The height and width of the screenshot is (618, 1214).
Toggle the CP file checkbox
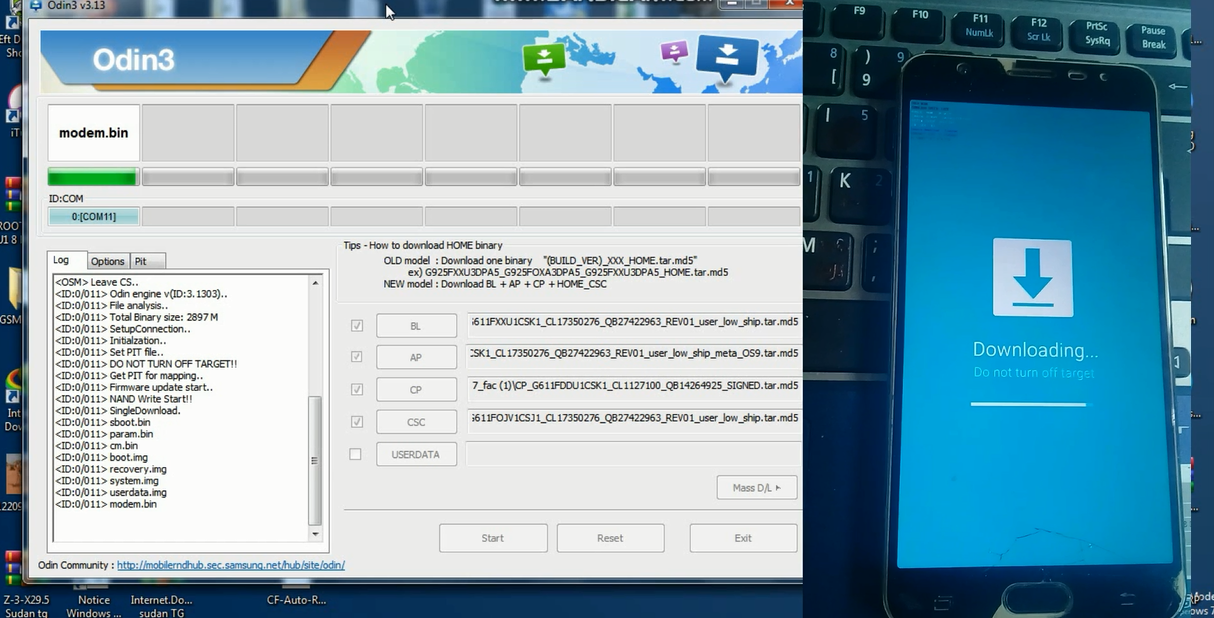click(x=357, y=389)
